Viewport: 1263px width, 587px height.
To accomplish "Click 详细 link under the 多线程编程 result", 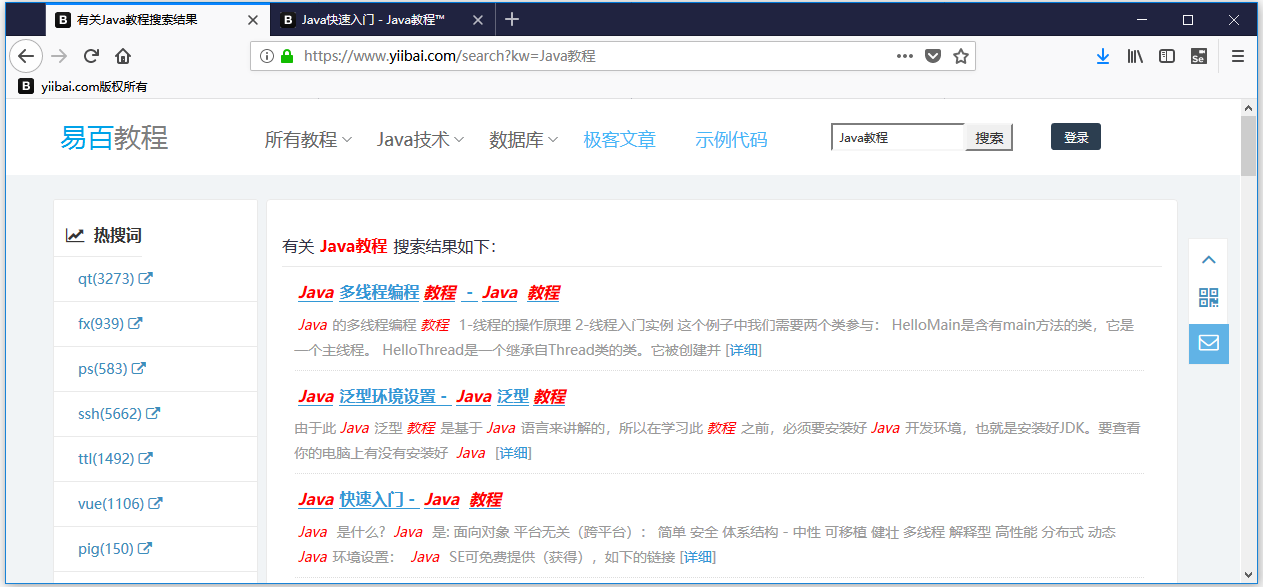I will coord(745,350).
